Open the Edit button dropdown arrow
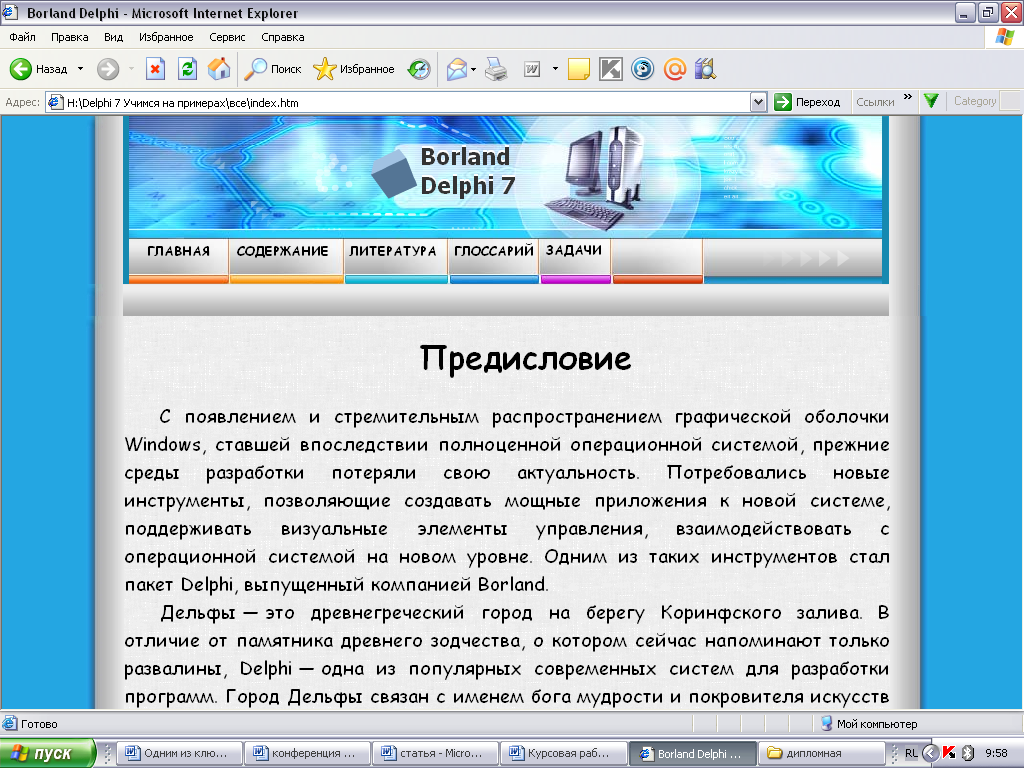This screenshot has width=1024, height=768. pyautogui.click(x=555, y=69)
